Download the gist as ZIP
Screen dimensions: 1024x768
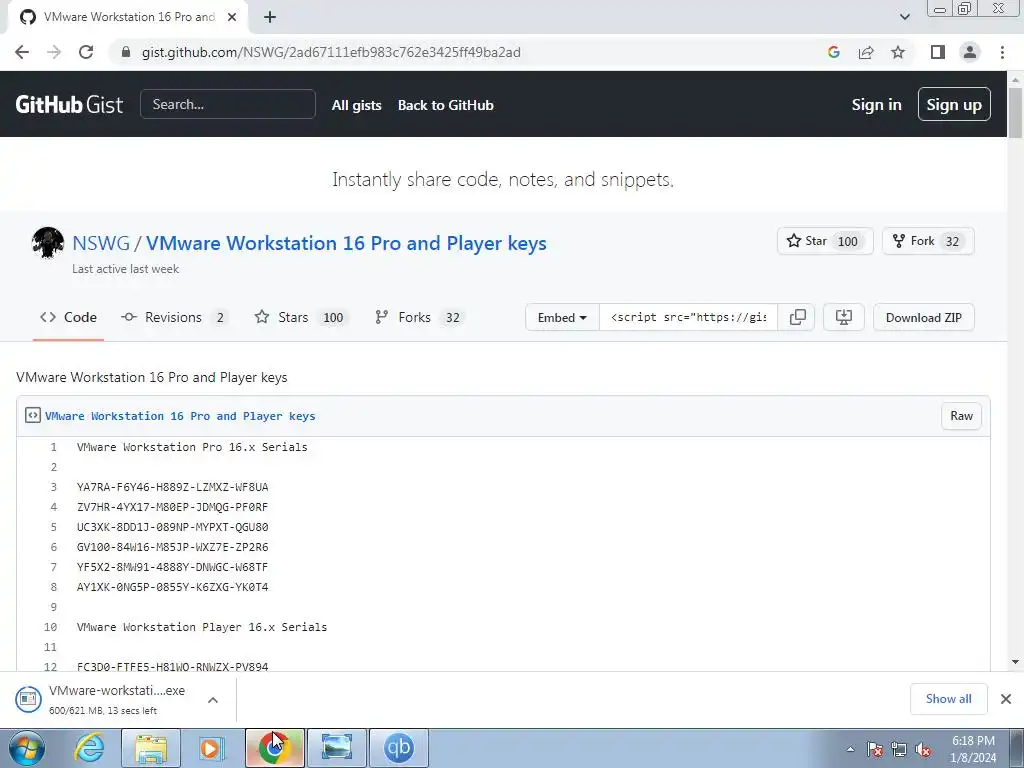[x=923, y=317]
